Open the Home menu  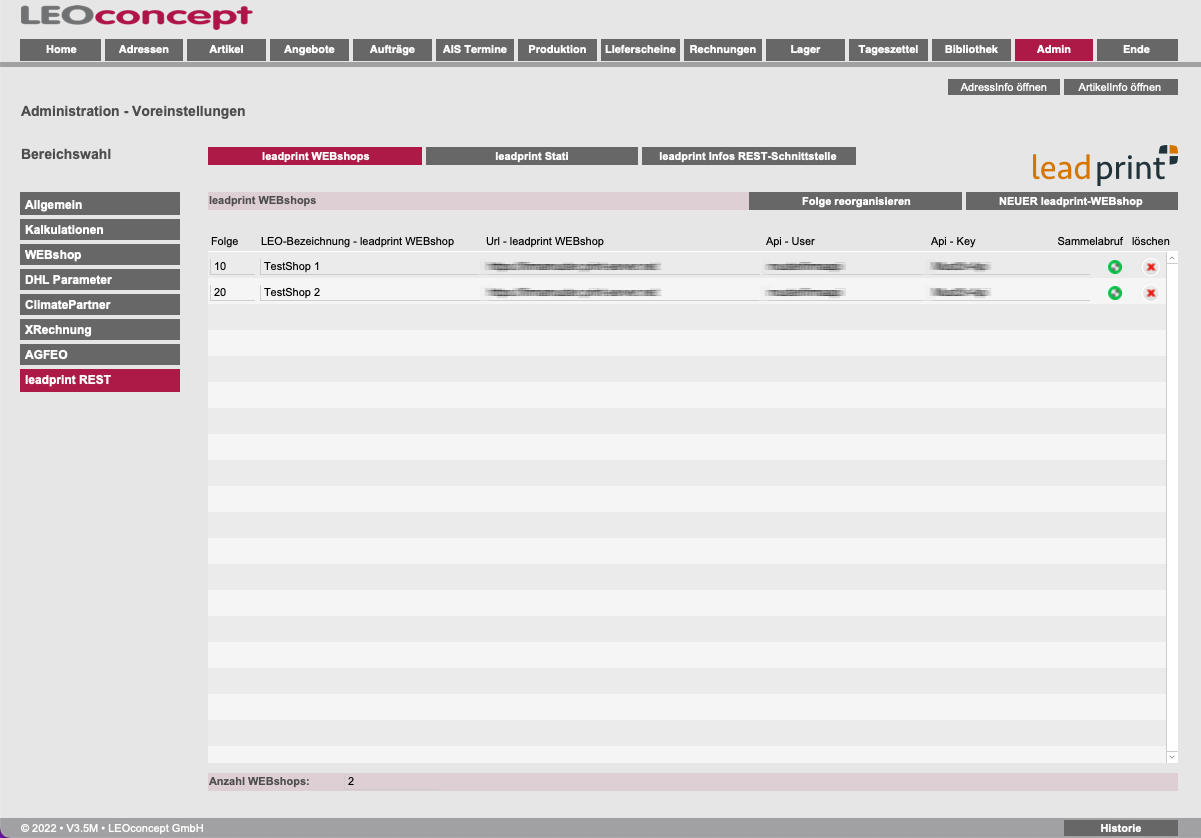coord(61,50)
